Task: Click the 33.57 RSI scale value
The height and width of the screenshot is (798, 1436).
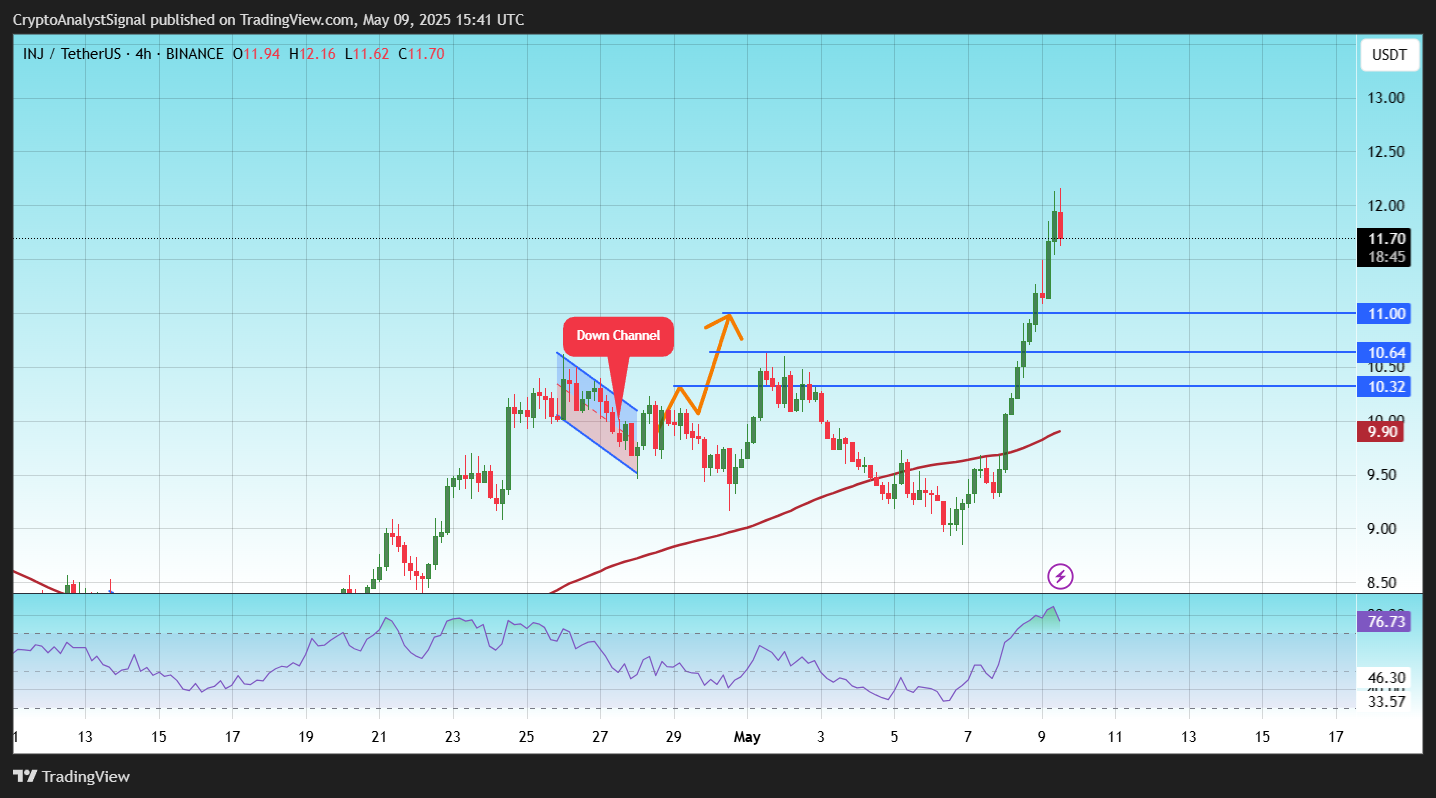Action: click(x=1388, y=701)
